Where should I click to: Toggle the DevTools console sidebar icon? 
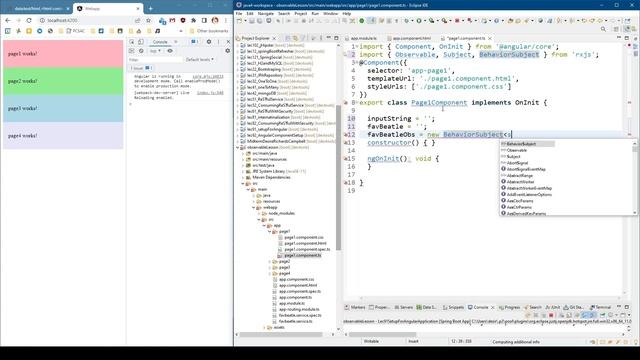coord(131,51)
